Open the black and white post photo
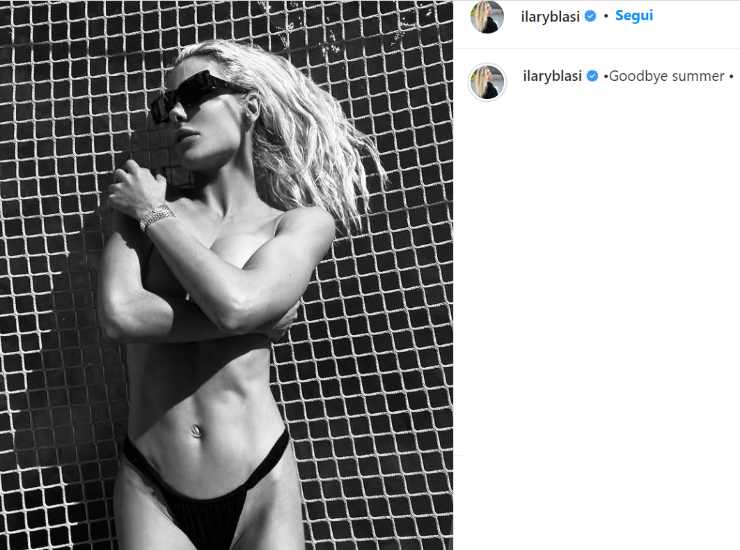Image resolution: width=740 pixels, height=550 pixels. (227, 275)
